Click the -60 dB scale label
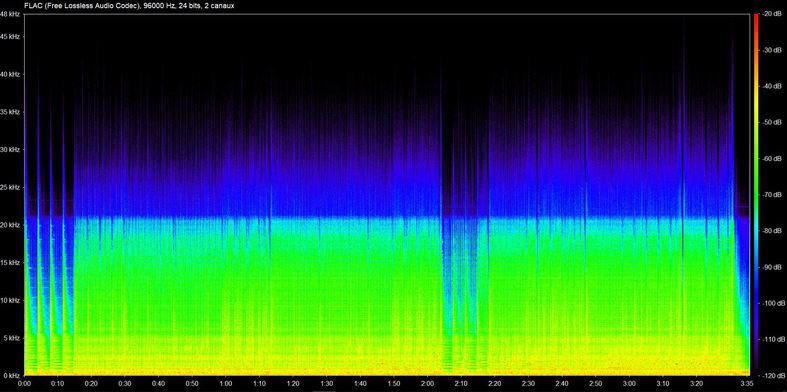The width and height of the screenshot is (787, 392). tap(772, 159)
